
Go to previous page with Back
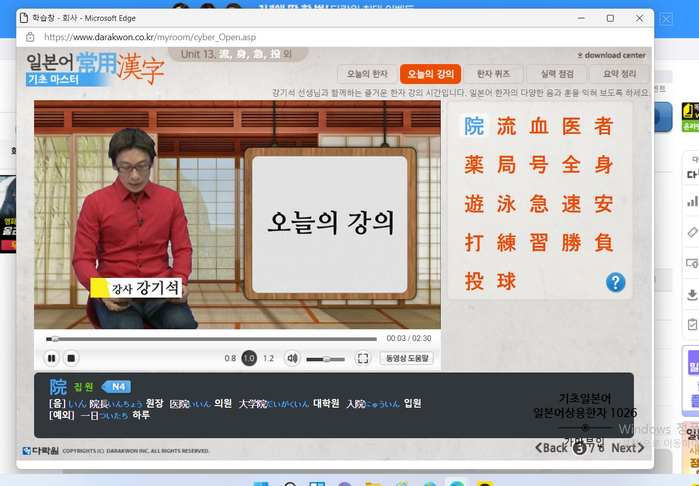tap(551, 448)
